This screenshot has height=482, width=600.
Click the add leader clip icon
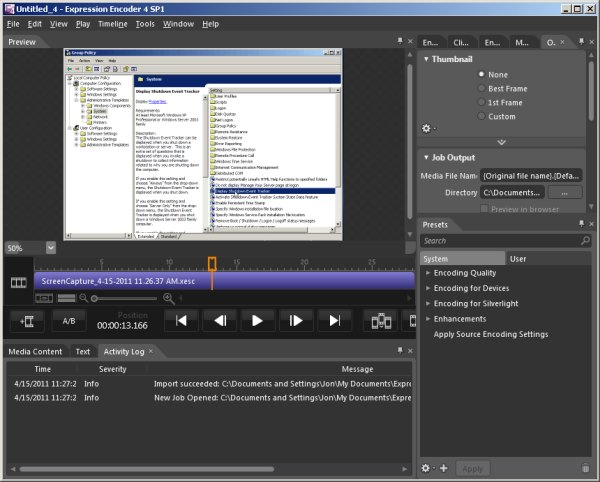27,321
